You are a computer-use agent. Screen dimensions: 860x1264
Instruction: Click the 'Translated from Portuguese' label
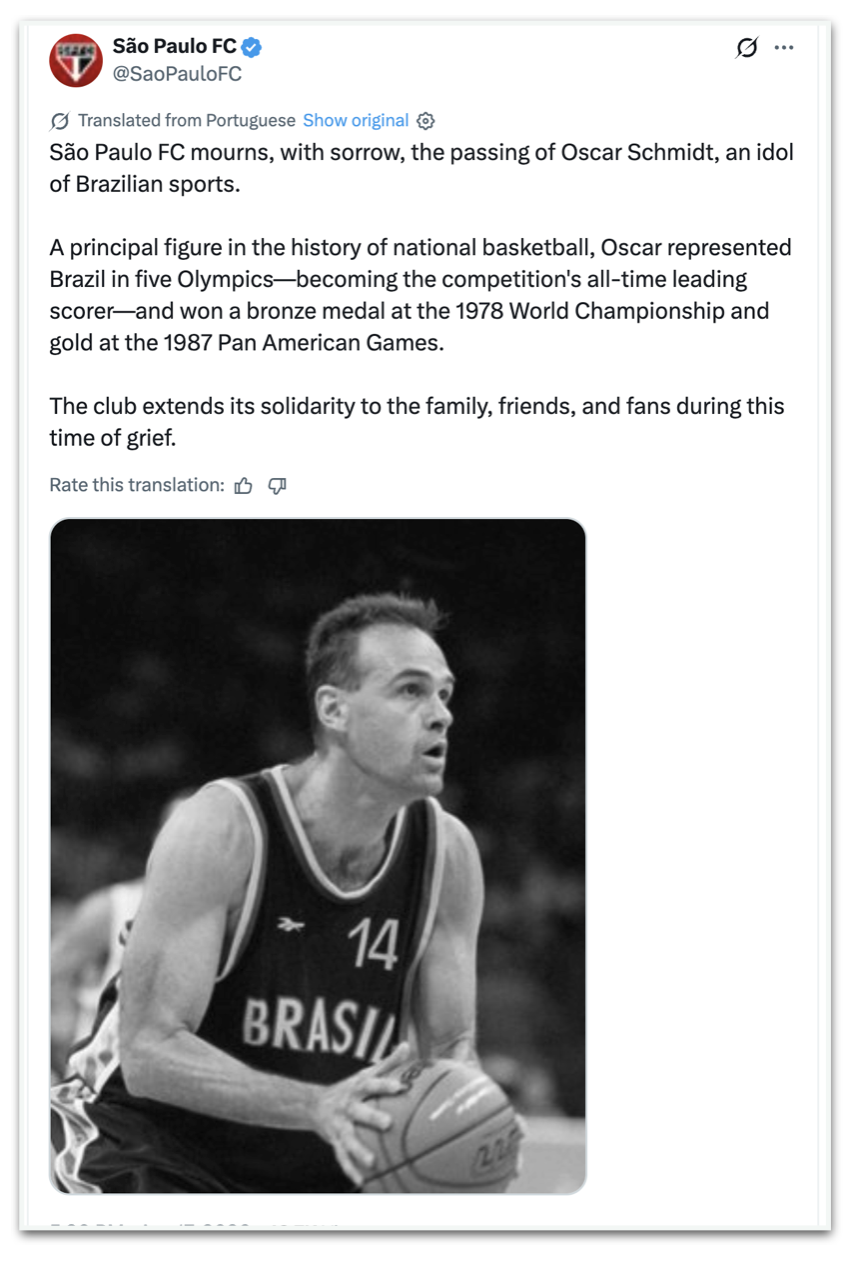tap(186, 121)
